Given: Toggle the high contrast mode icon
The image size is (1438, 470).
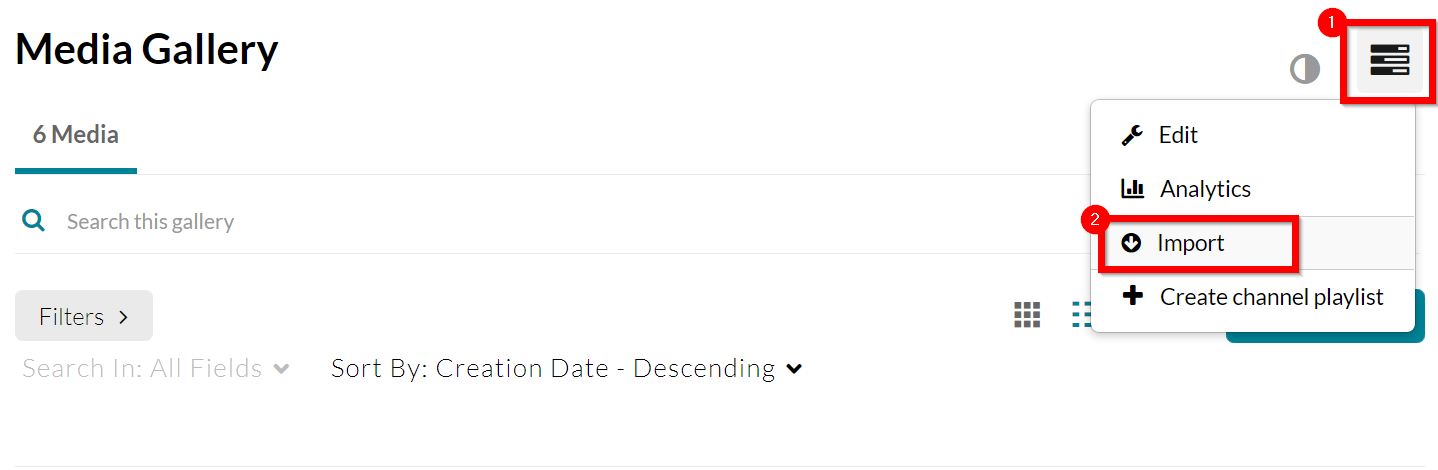Looking at the screenshot, I should [1304, 69].
